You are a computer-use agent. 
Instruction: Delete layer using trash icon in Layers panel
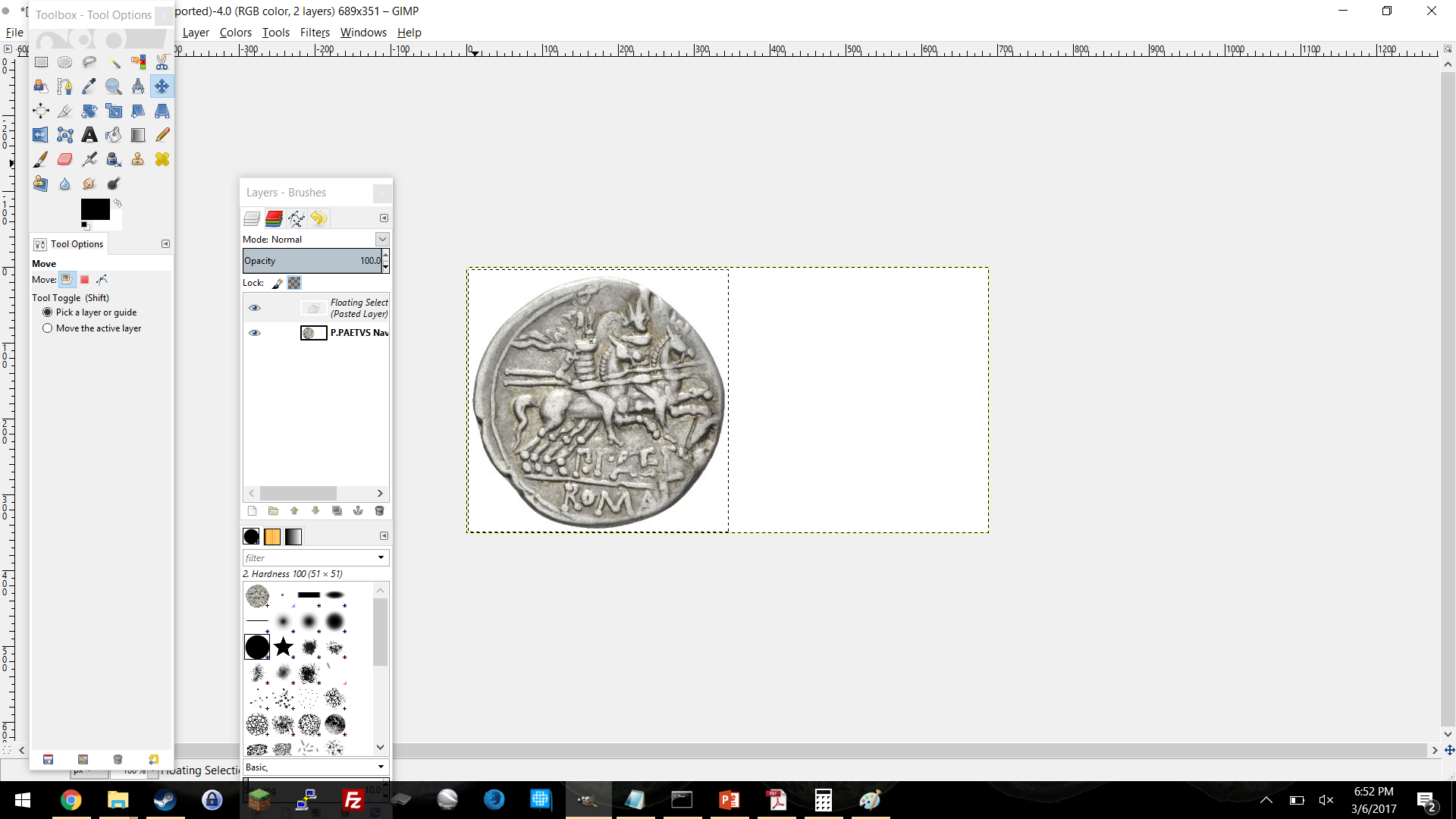coord(379,511)
